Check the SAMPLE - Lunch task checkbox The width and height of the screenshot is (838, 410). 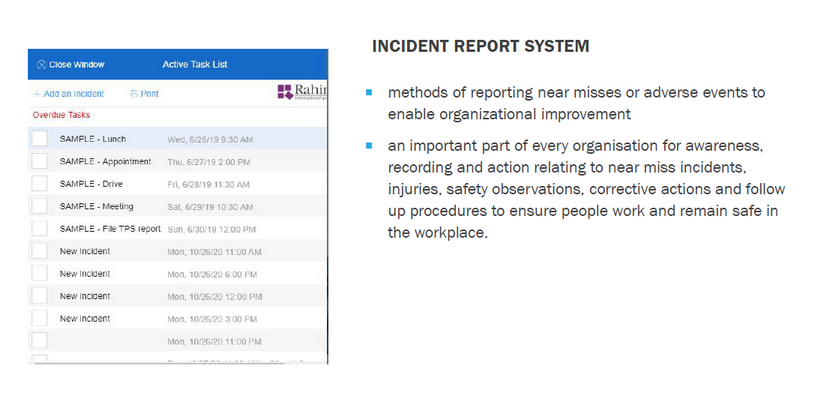point(39,139)
